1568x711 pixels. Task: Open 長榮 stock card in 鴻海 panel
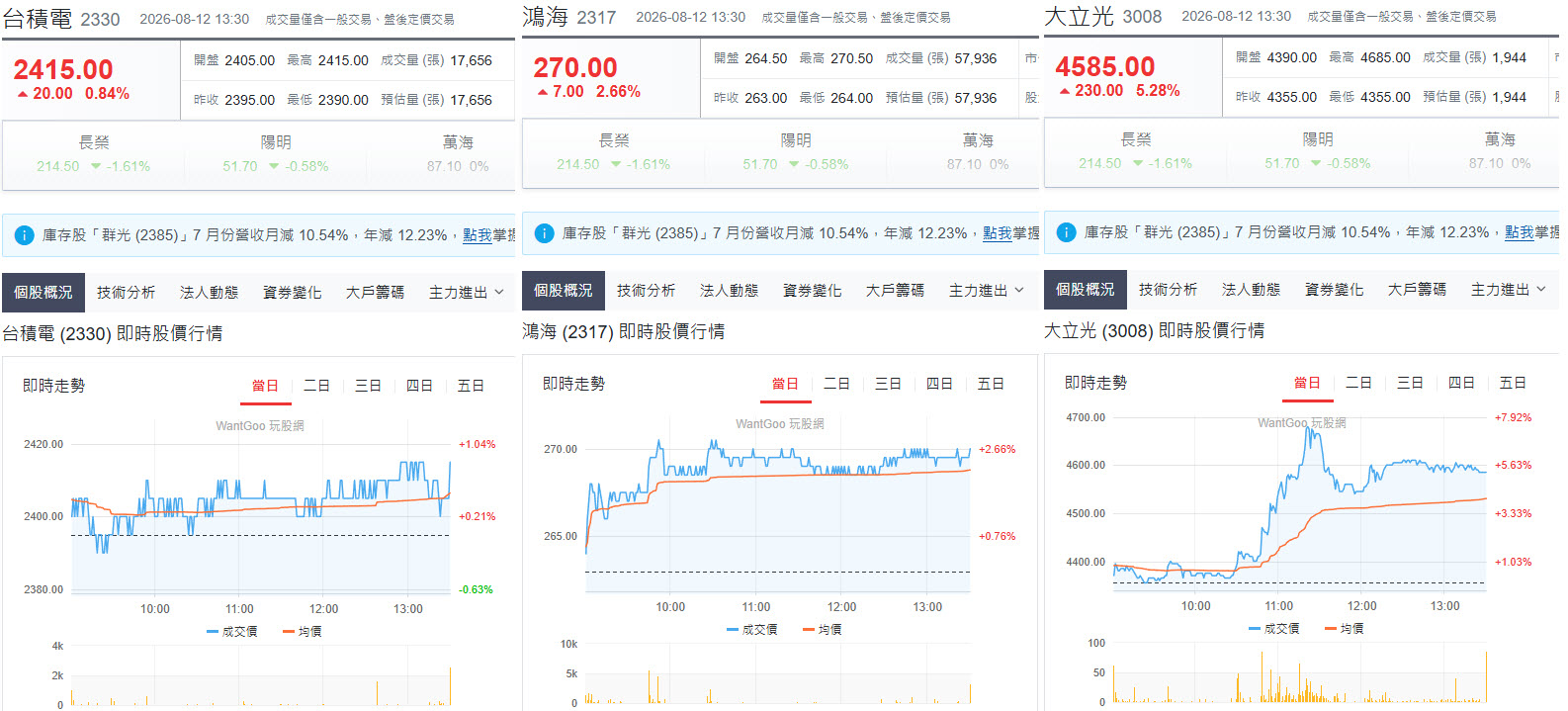[614, 152]
